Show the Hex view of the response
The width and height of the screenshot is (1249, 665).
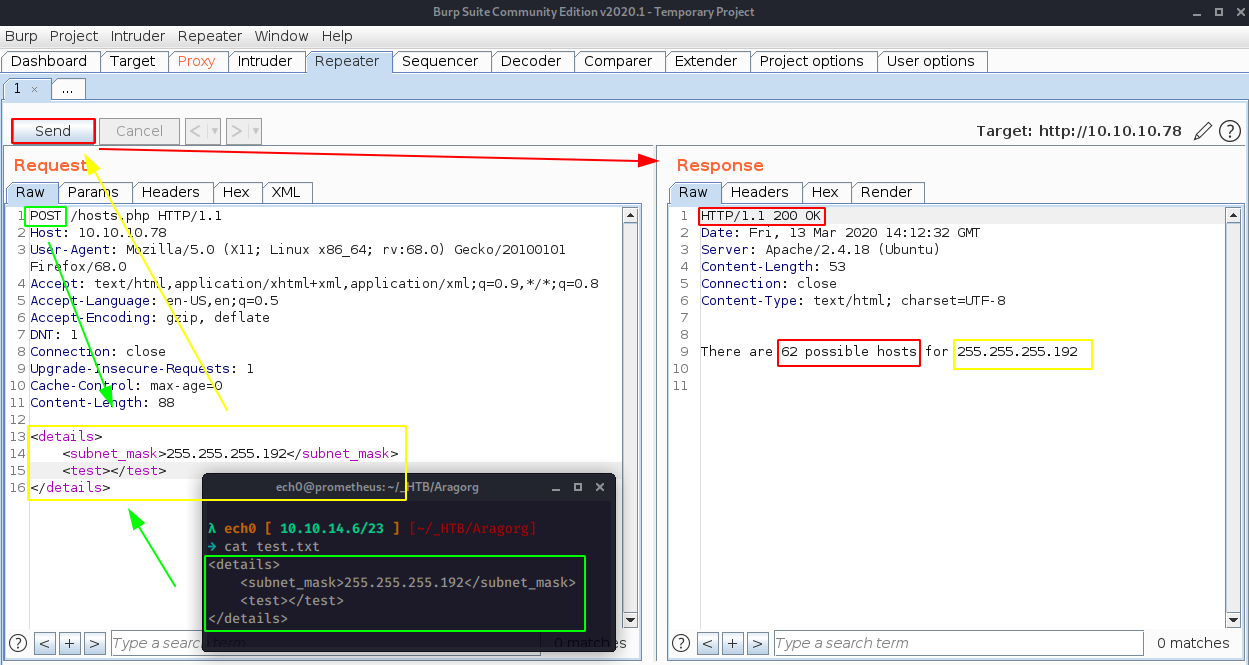(x=825, y=192)
